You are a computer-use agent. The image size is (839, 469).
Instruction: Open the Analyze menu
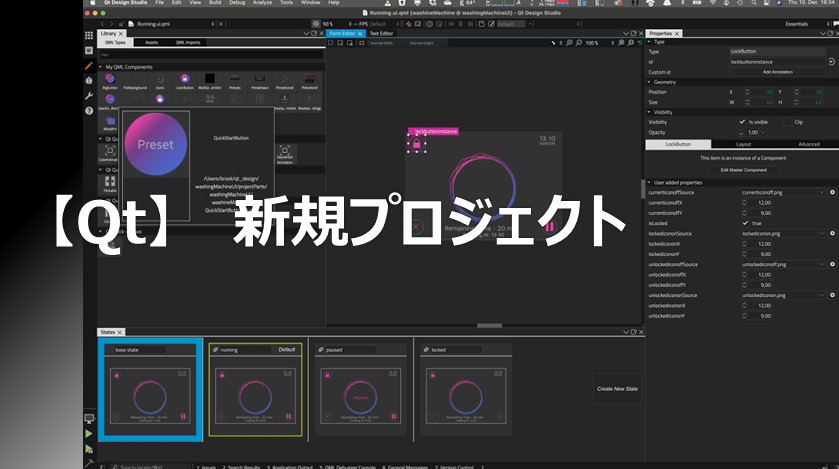tap(262, 3)
